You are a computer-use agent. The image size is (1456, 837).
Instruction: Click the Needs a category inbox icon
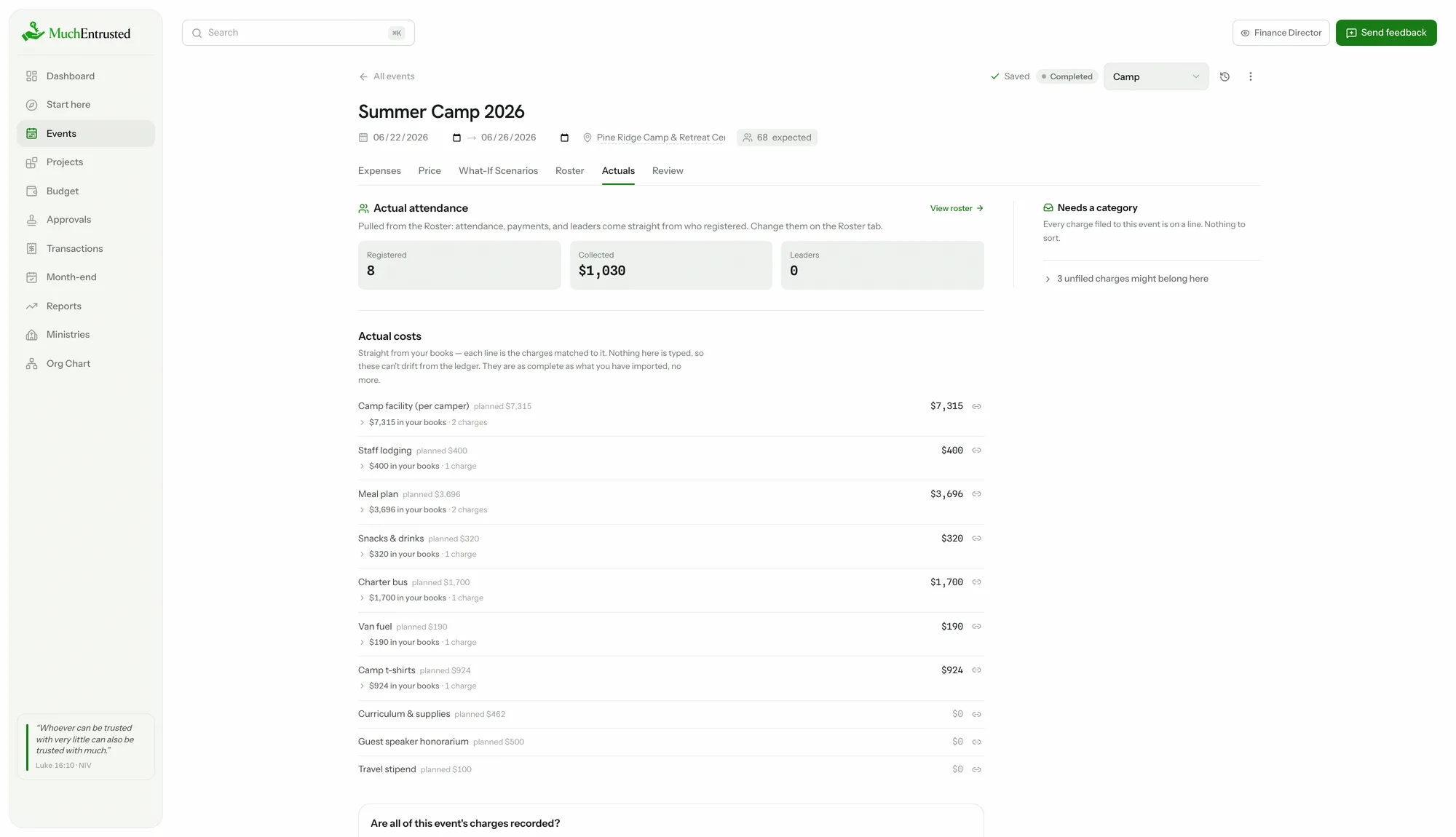tap(1048, 208)
